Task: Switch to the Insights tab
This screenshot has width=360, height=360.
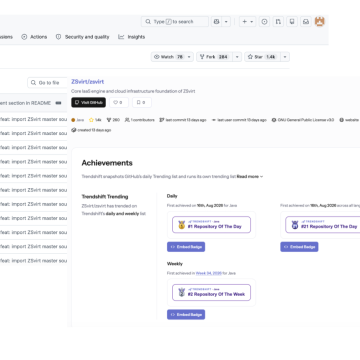Action: point(132,37)
